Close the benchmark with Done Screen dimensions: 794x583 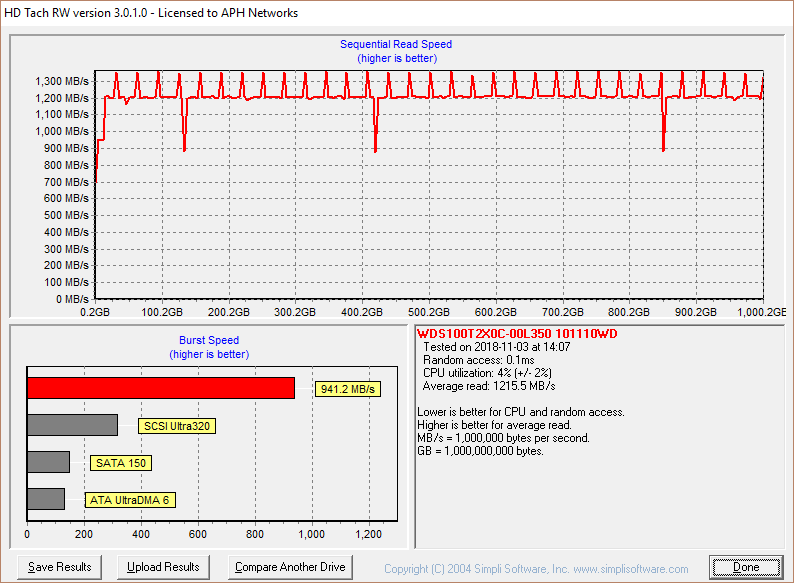[x=745, y=566]
